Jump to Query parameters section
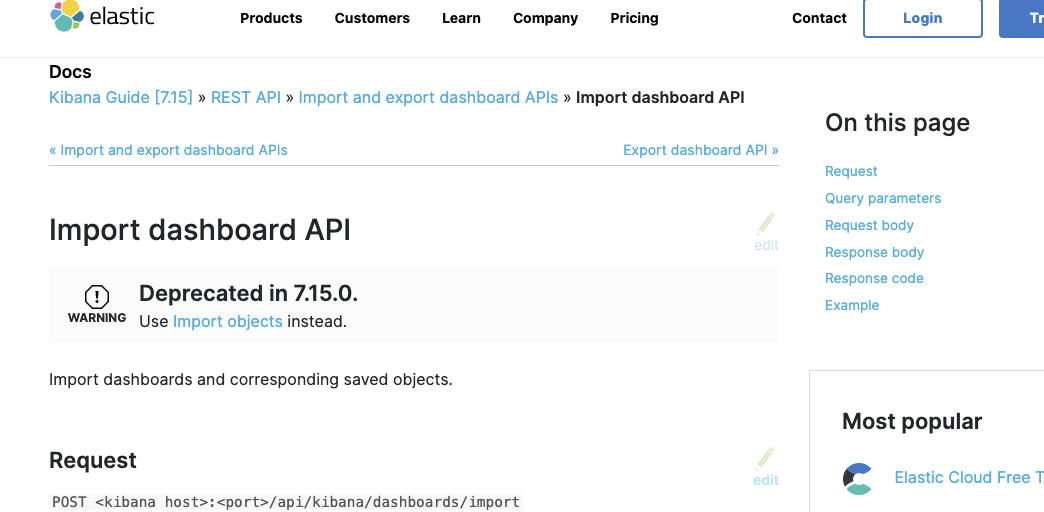Viewport: 1044px width, 512px height. coord(883,198)
